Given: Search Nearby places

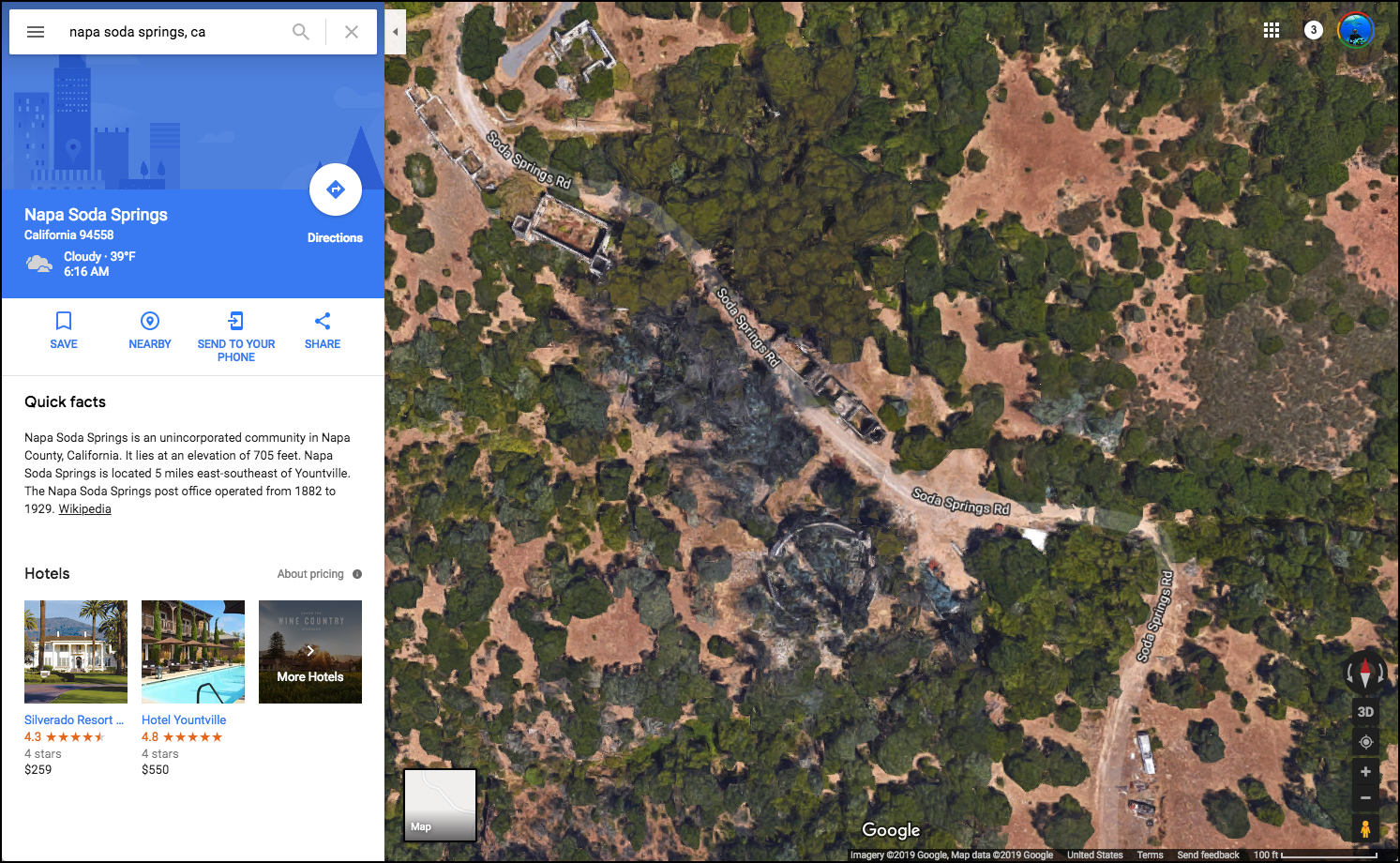Looking at the screenshot, I should tap(150, 330).
